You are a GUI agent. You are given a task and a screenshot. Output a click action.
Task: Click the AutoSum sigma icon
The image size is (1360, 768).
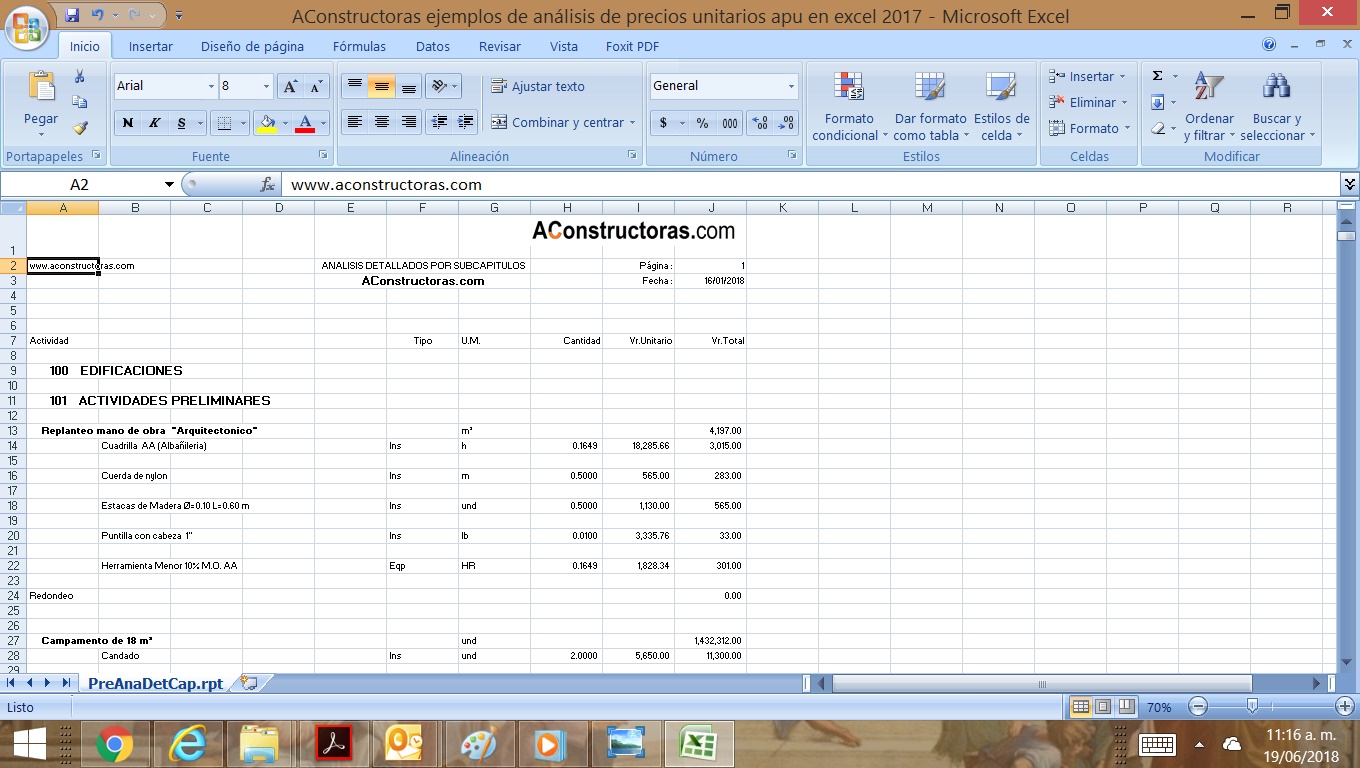(x=1157, y=76)
